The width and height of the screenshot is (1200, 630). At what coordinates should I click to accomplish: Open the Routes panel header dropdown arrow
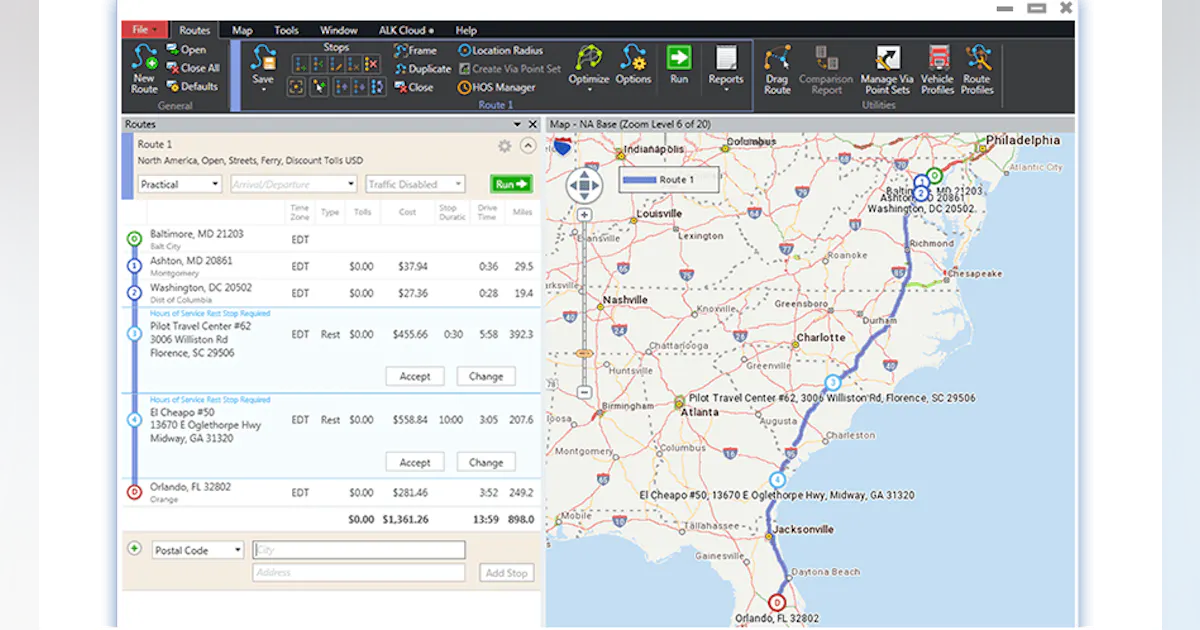pyautogui.click(x=517, y=124)
